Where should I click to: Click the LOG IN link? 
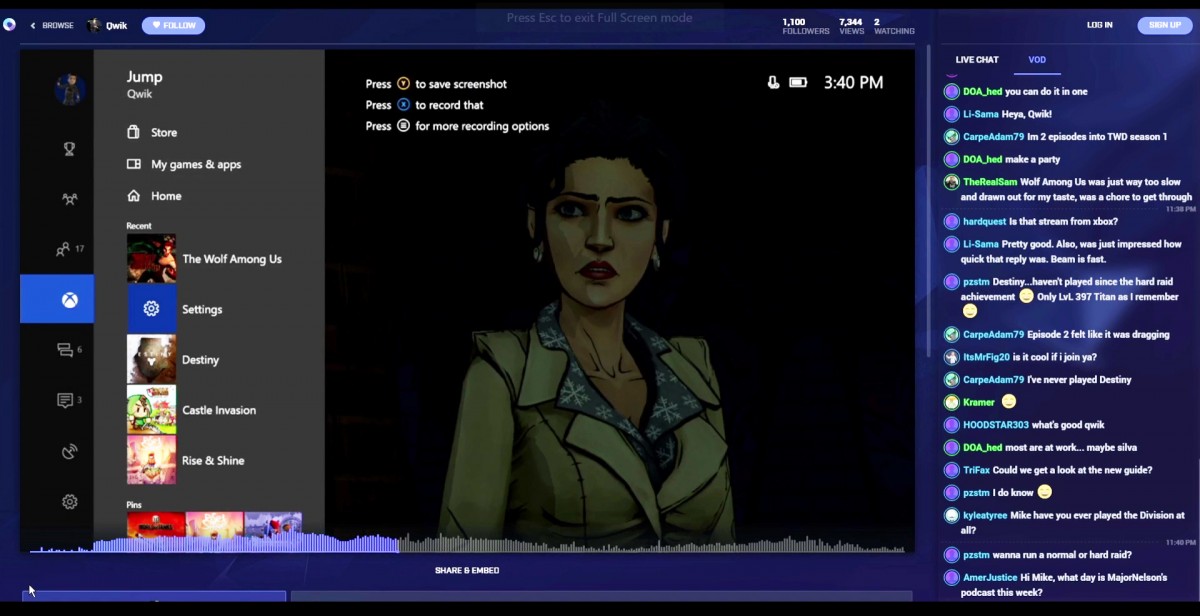tap(1100, 25)
